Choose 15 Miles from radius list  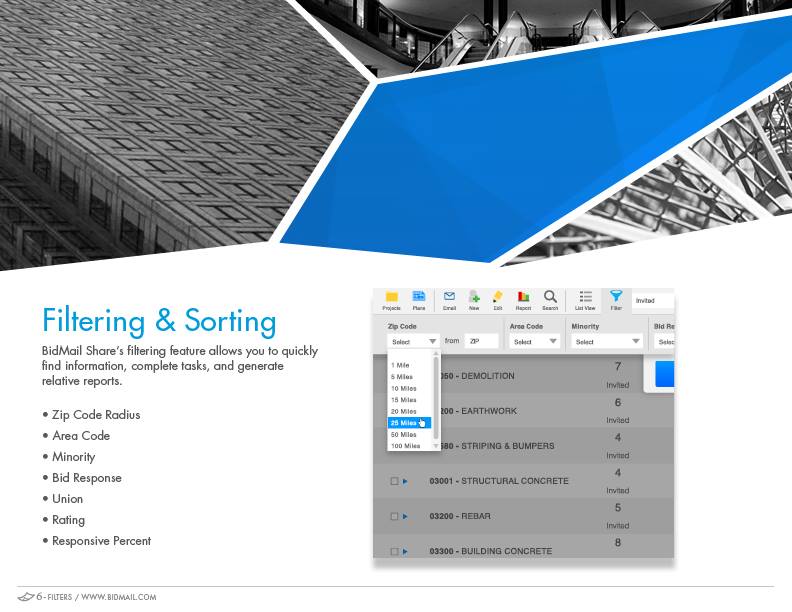404,400
